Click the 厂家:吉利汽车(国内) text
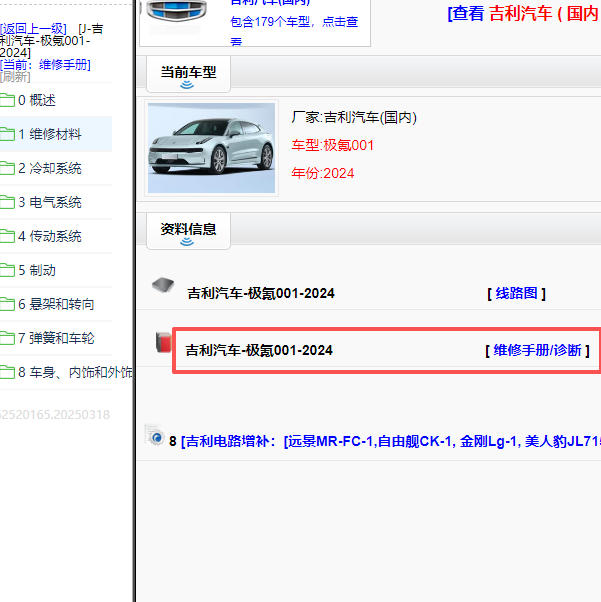Viewport: 601px width, 602px height. click(x=354, y=117)
